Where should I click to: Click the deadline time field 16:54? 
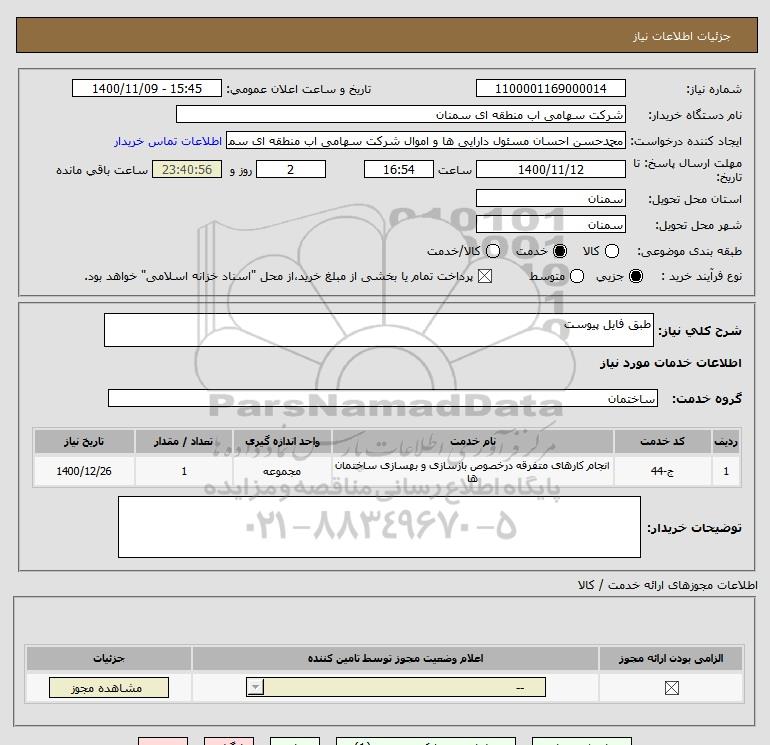pos(399,169)
